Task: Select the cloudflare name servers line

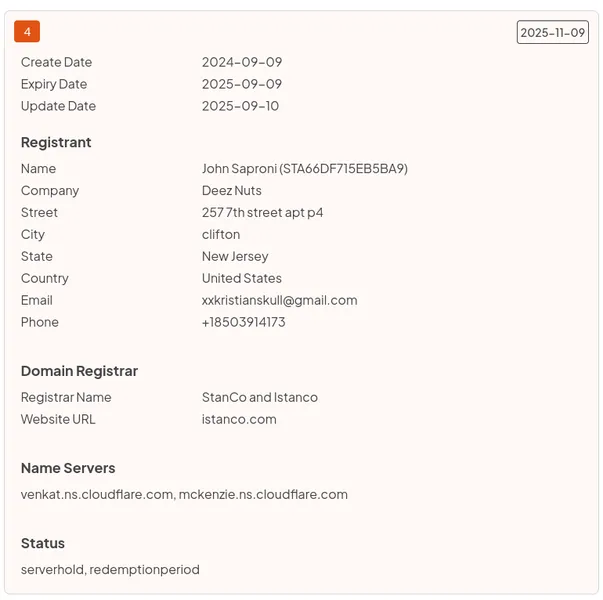Action: coord(184,495)
